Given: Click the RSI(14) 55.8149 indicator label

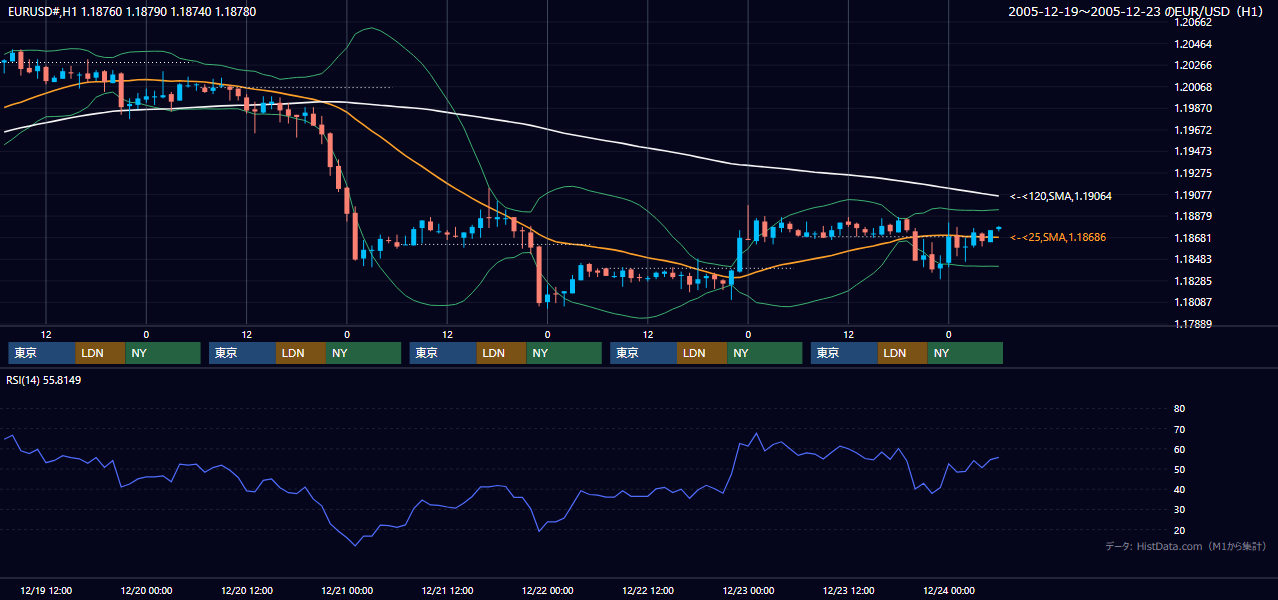Looking at the screenshot, I should click(x=44, y=380).
